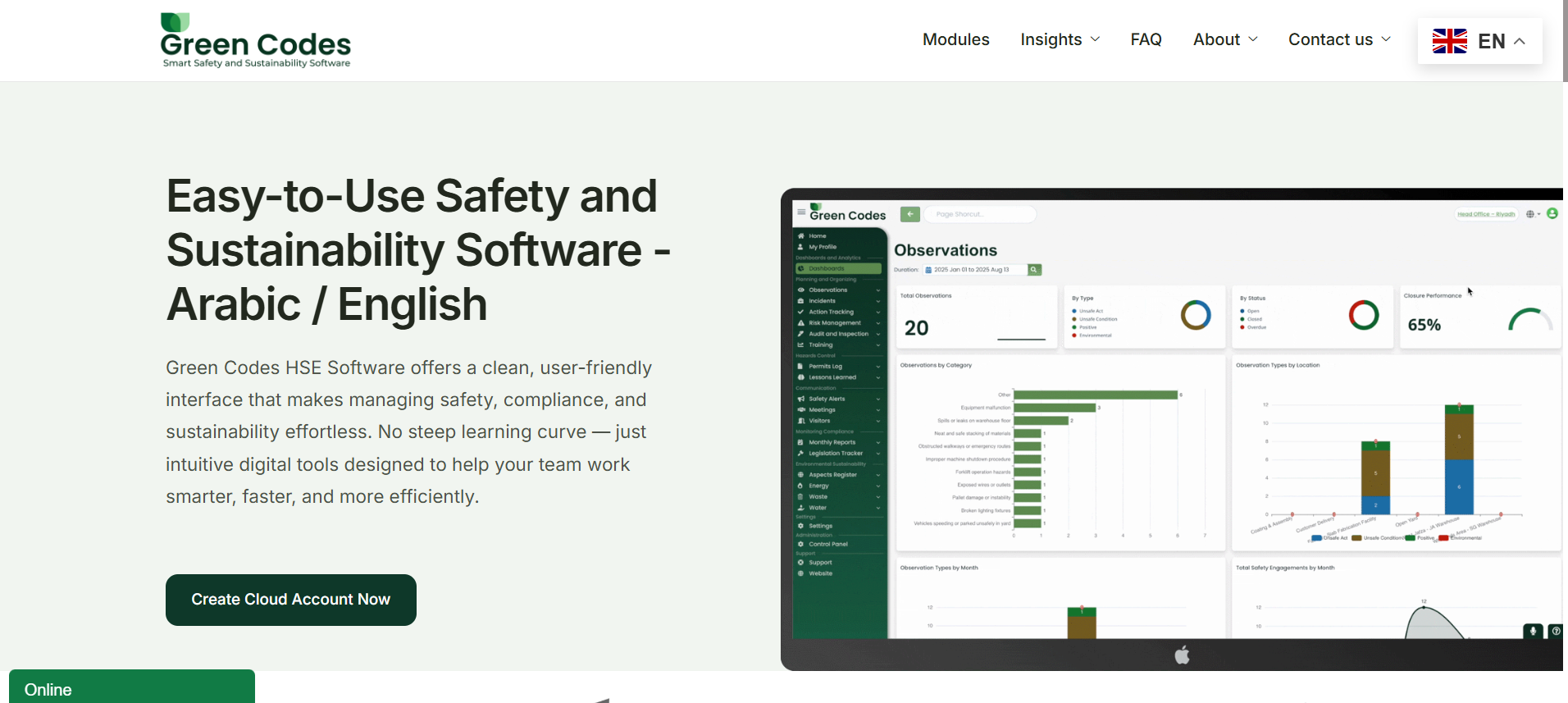Click the Head Office - Riyadh link

point(1485,214)
